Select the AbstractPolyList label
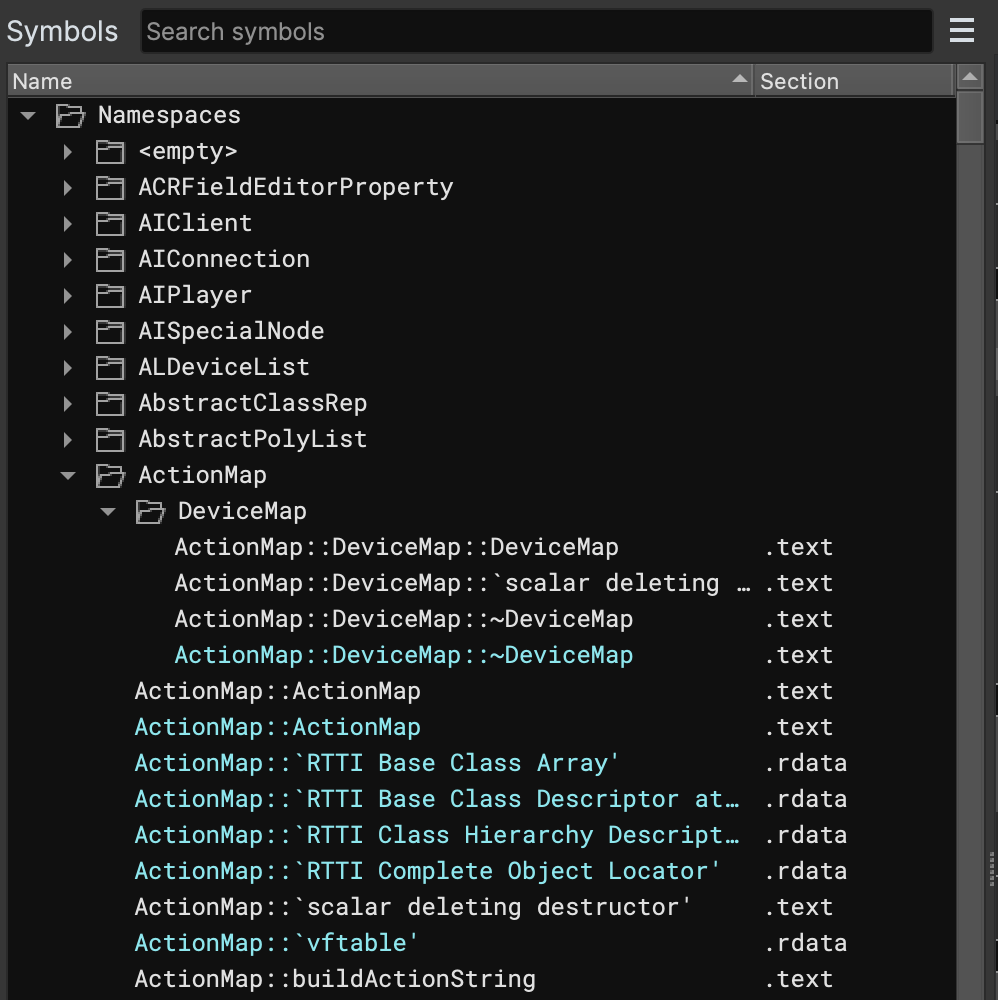This screenshot has height=1000, width=998. pyautogui.click(x=253, y=439)
